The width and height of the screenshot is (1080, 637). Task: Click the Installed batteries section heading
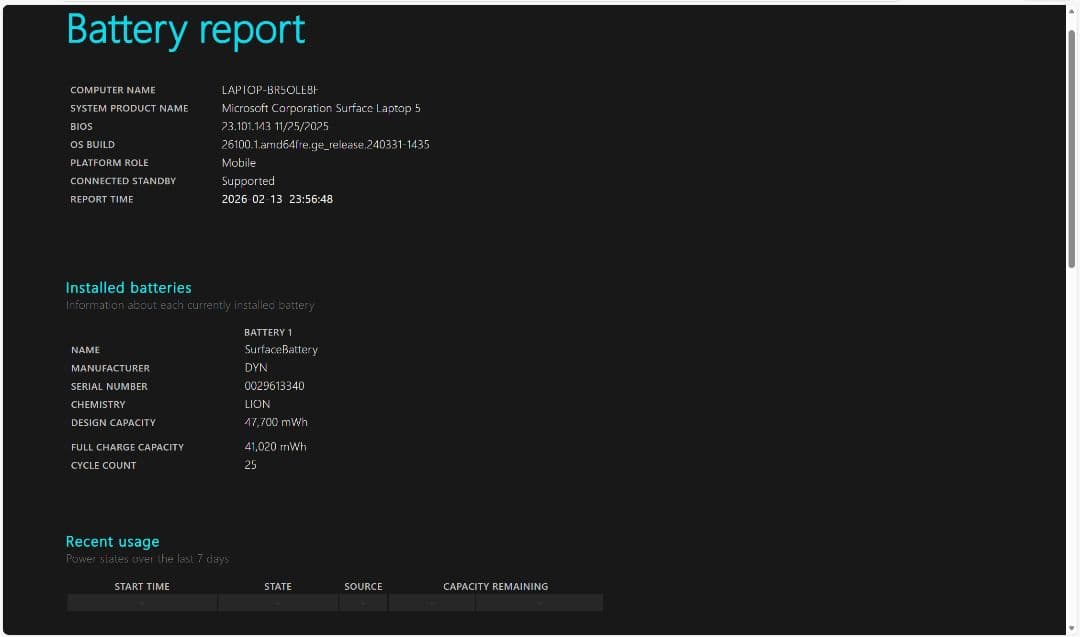pyautogui.click(x=128, y=288)
